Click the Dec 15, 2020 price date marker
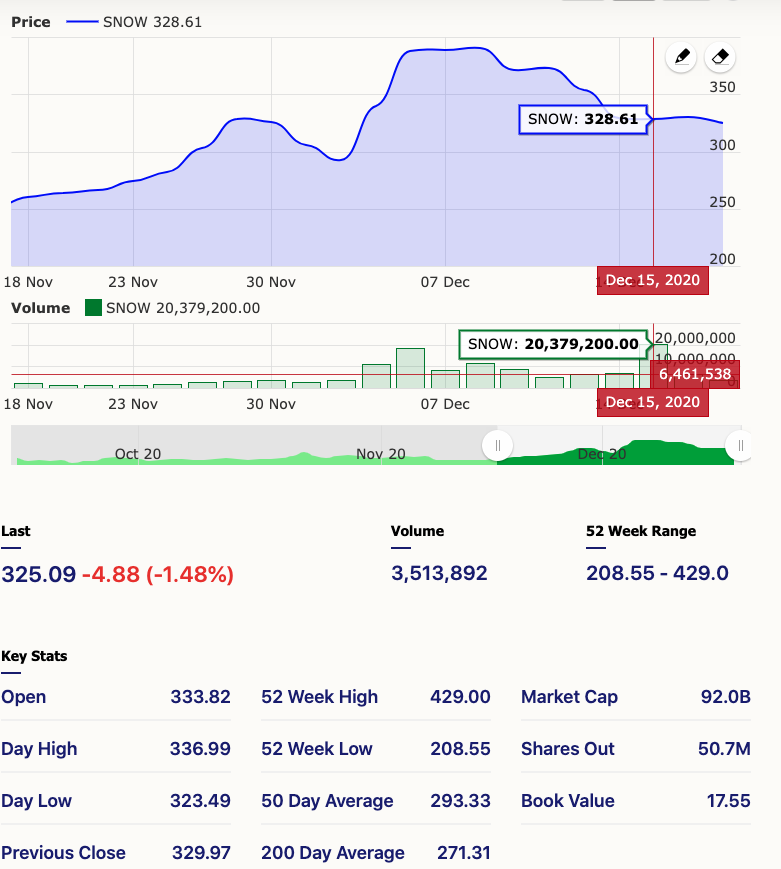Viewport: 781px width, 869px height. coord(652,280)
